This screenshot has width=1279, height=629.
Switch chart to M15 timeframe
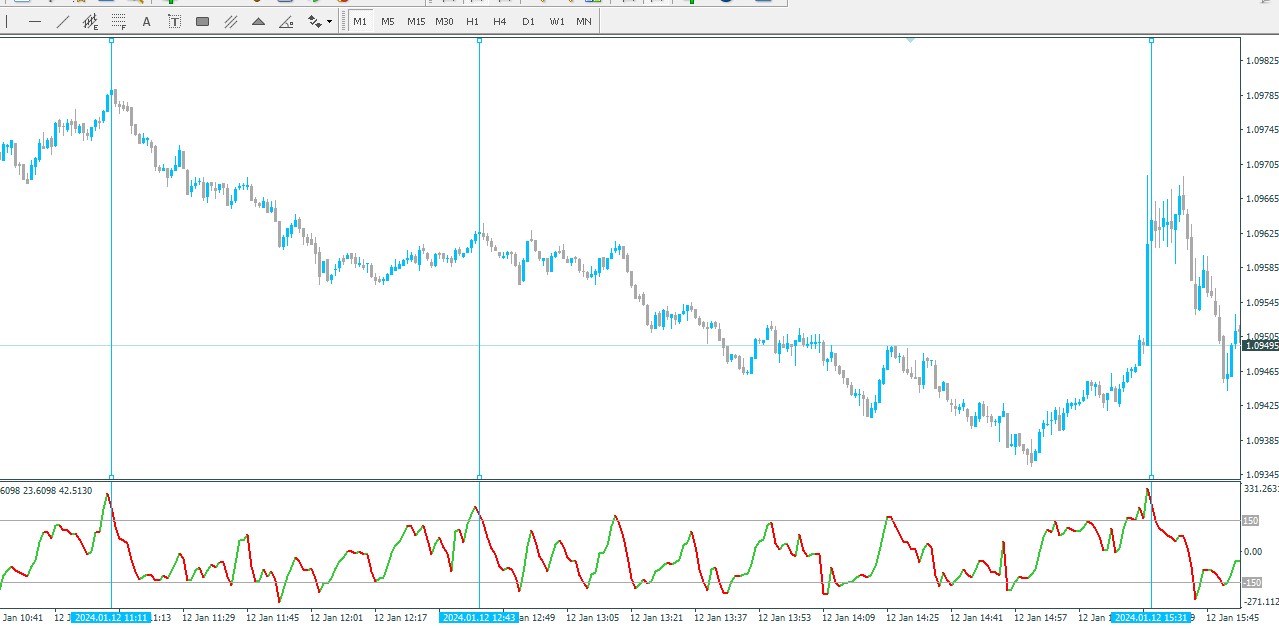[416, 21]
